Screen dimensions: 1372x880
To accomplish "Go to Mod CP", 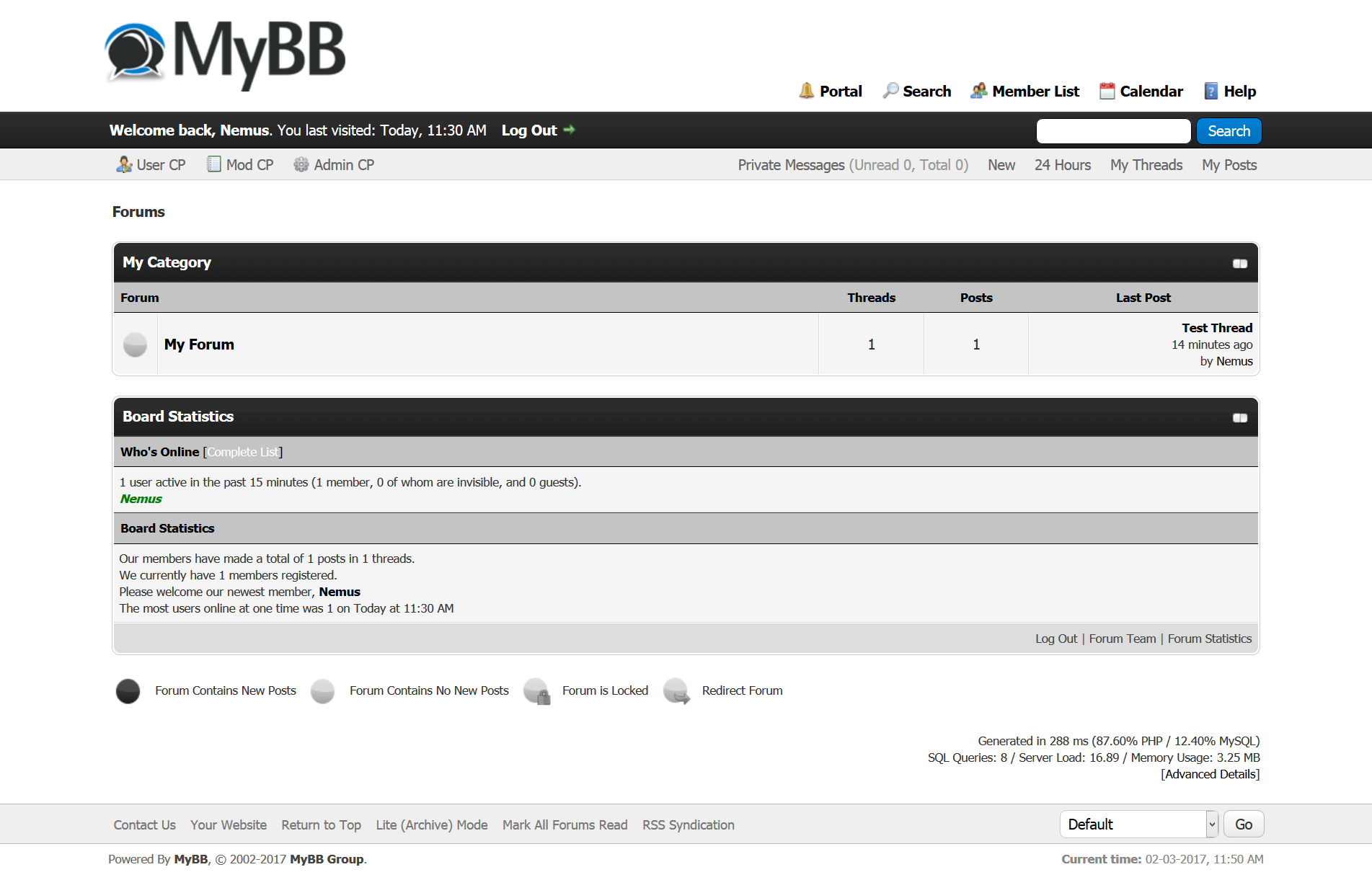I will pos(249,164).
